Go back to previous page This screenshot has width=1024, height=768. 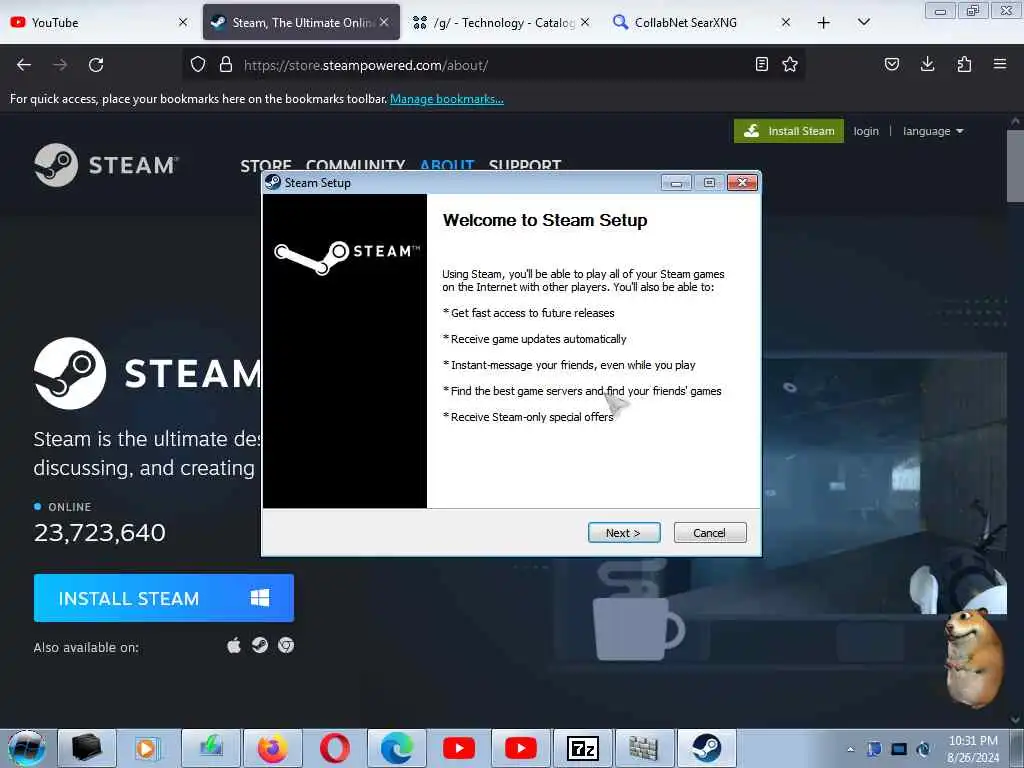[24, 65]
